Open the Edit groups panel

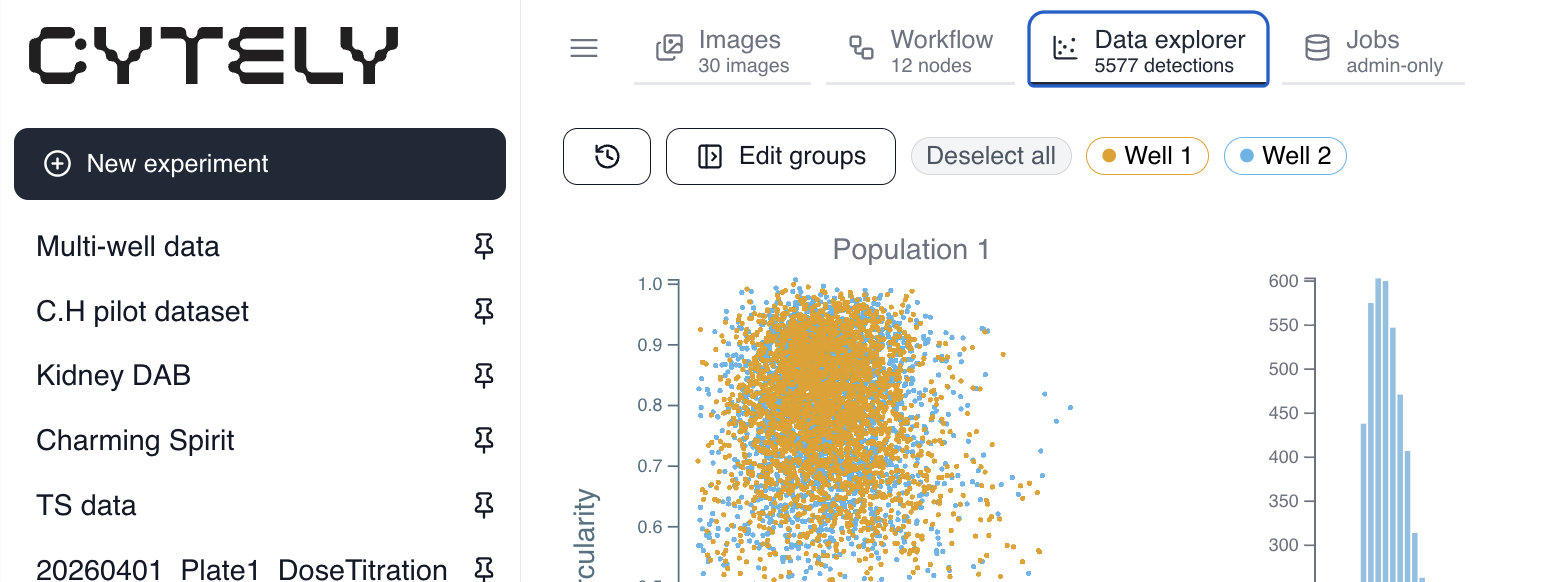point(781,156)
